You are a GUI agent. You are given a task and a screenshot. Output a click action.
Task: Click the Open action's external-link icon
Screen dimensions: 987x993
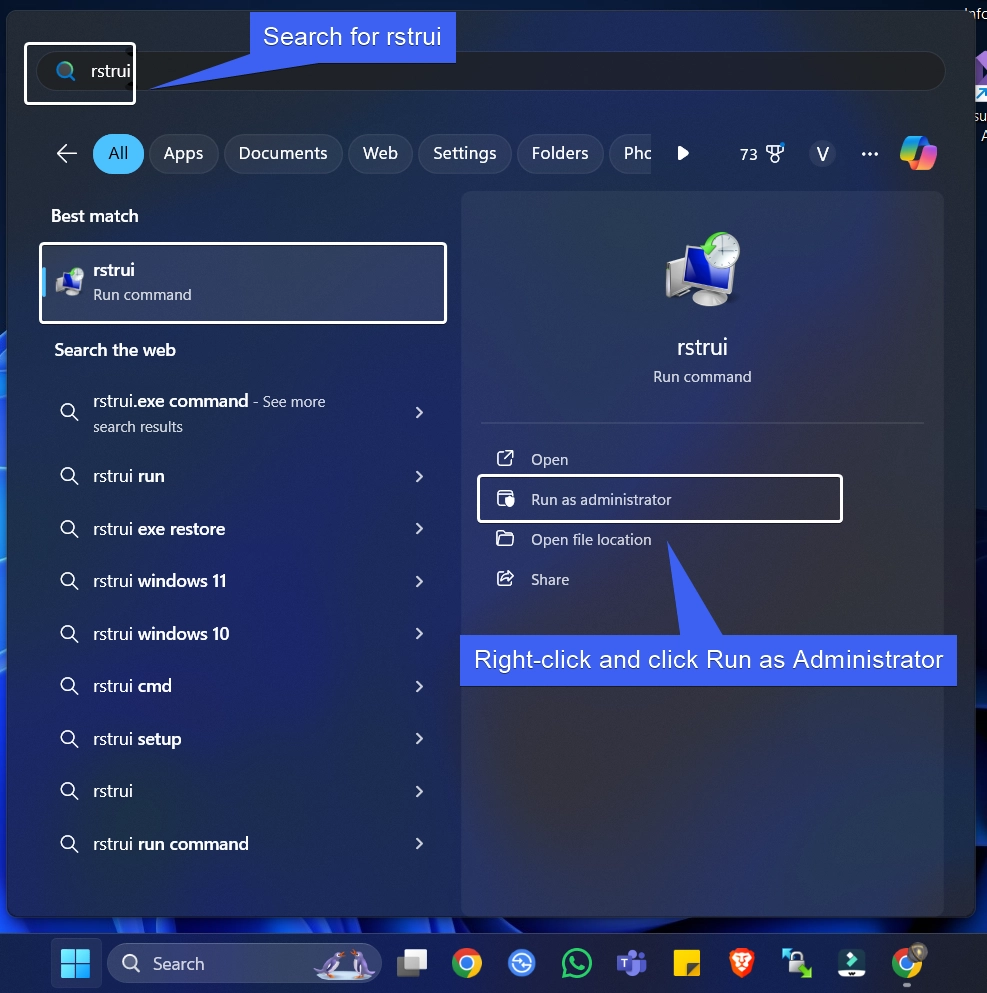[505, 459]
